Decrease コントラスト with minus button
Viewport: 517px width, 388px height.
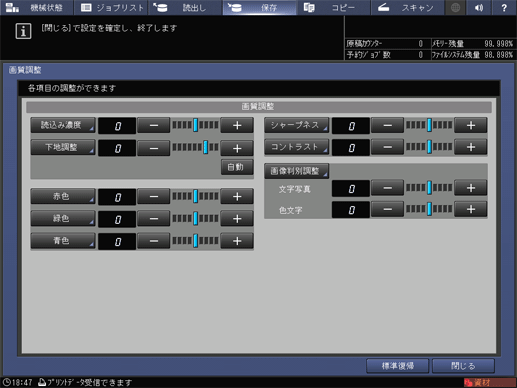coord(387,147)
